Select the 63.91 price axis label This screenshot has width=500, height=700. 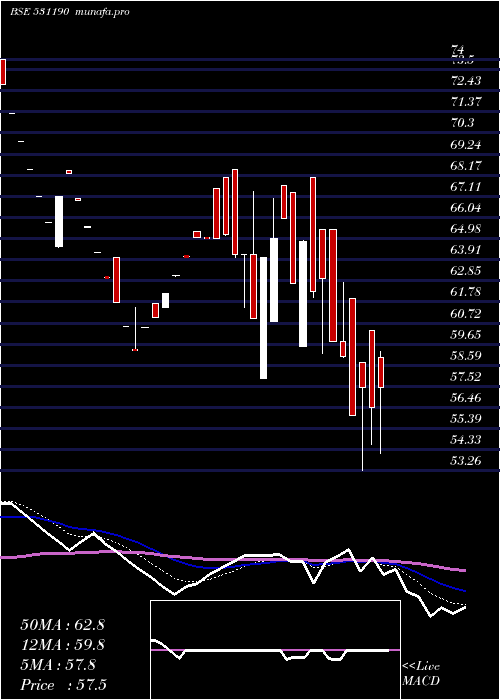tap(466, 250)
